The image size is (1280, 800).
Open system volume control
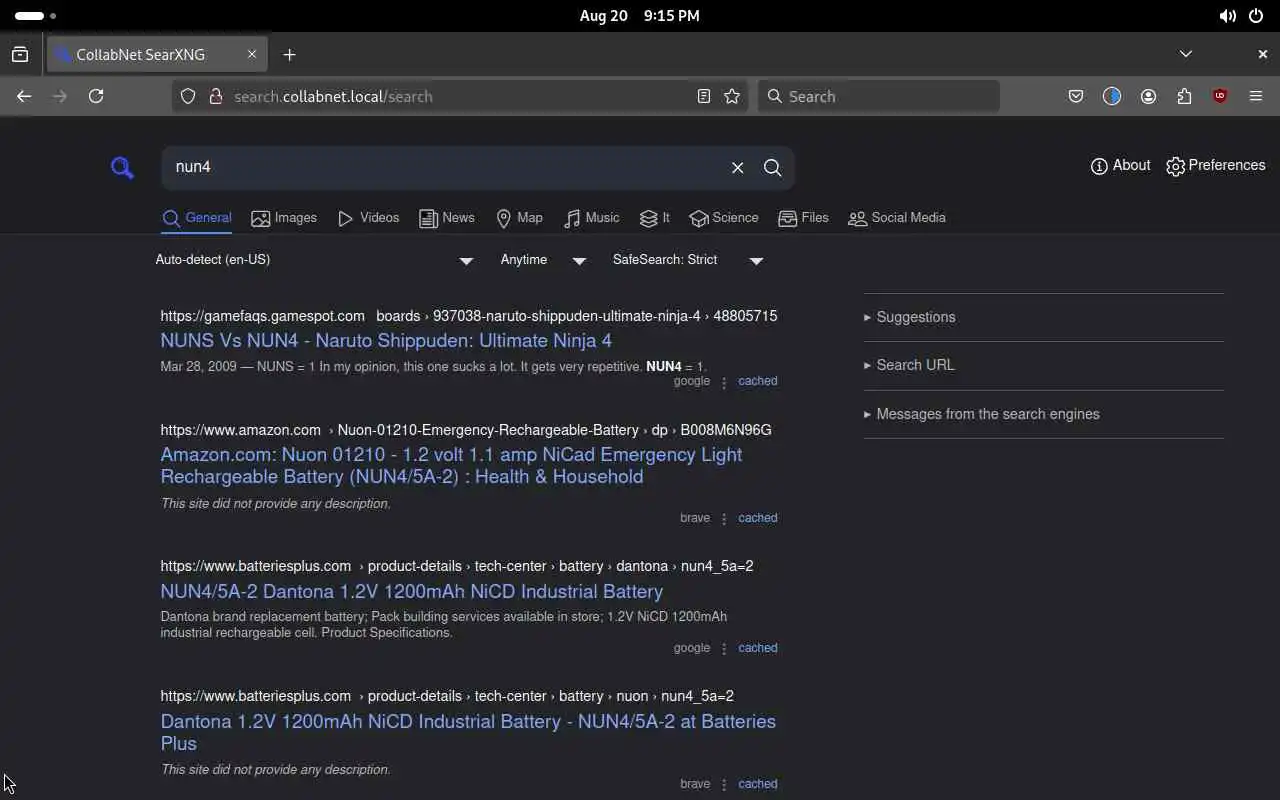(x=1227, y=16)
